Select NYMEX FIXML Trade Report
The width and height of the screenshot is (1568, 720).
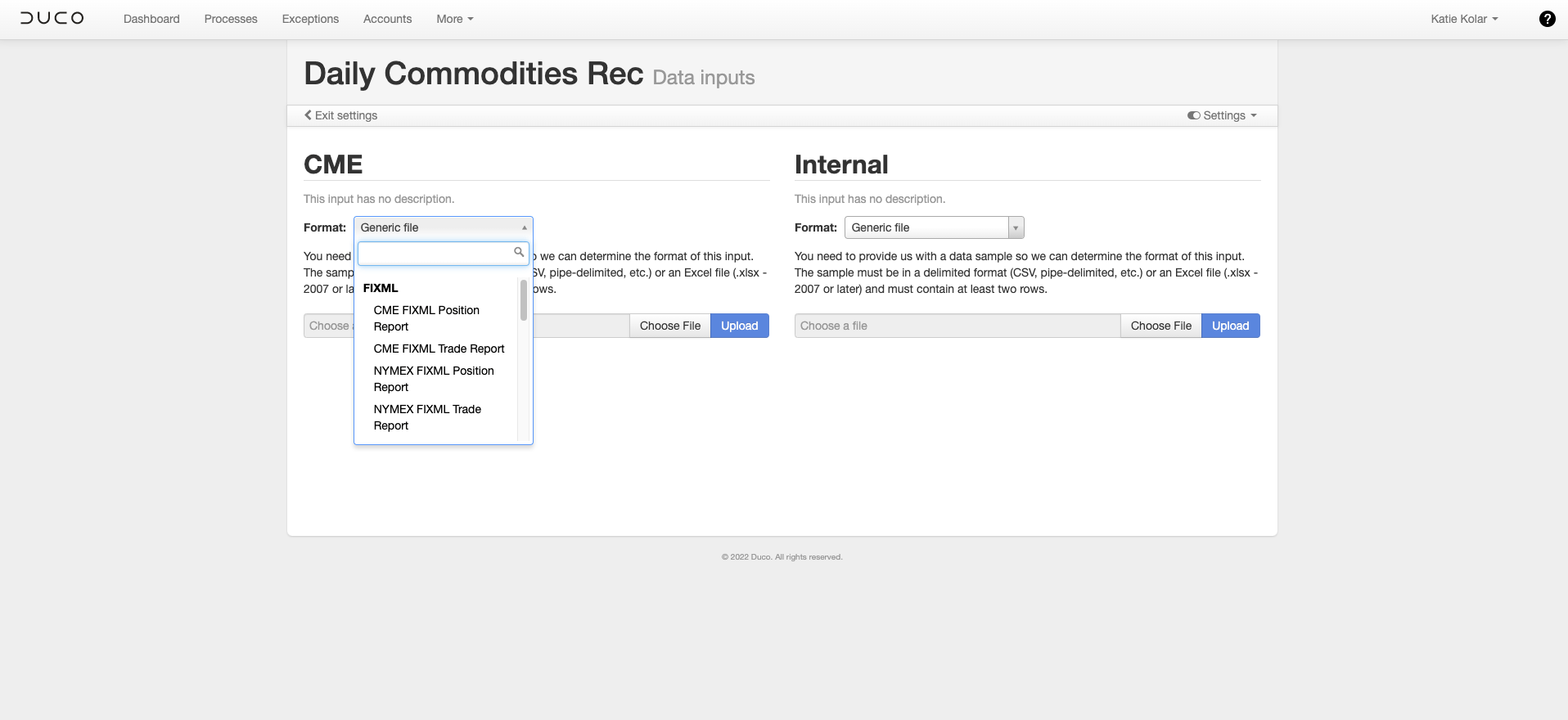(427, 417)
